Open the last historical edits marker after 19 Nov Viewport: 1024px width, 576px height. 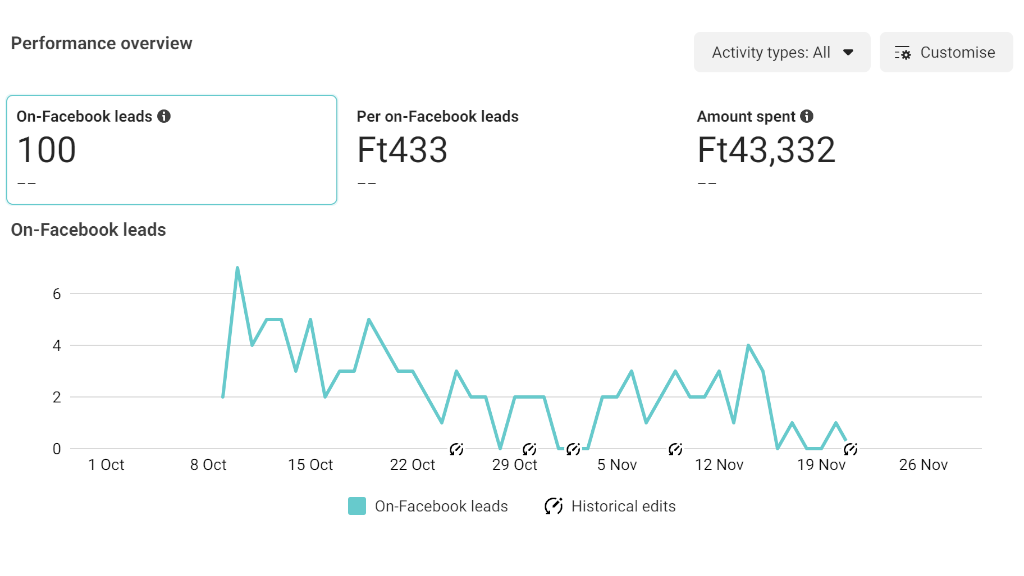point(850,449)
